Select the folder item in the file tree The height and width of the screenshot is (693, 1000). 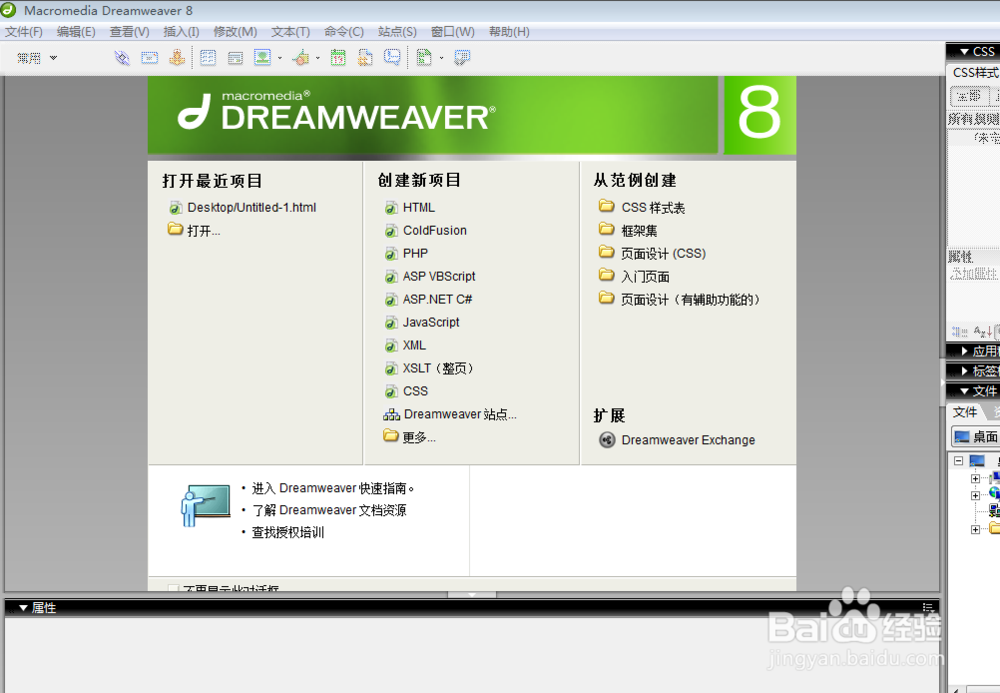994,529
